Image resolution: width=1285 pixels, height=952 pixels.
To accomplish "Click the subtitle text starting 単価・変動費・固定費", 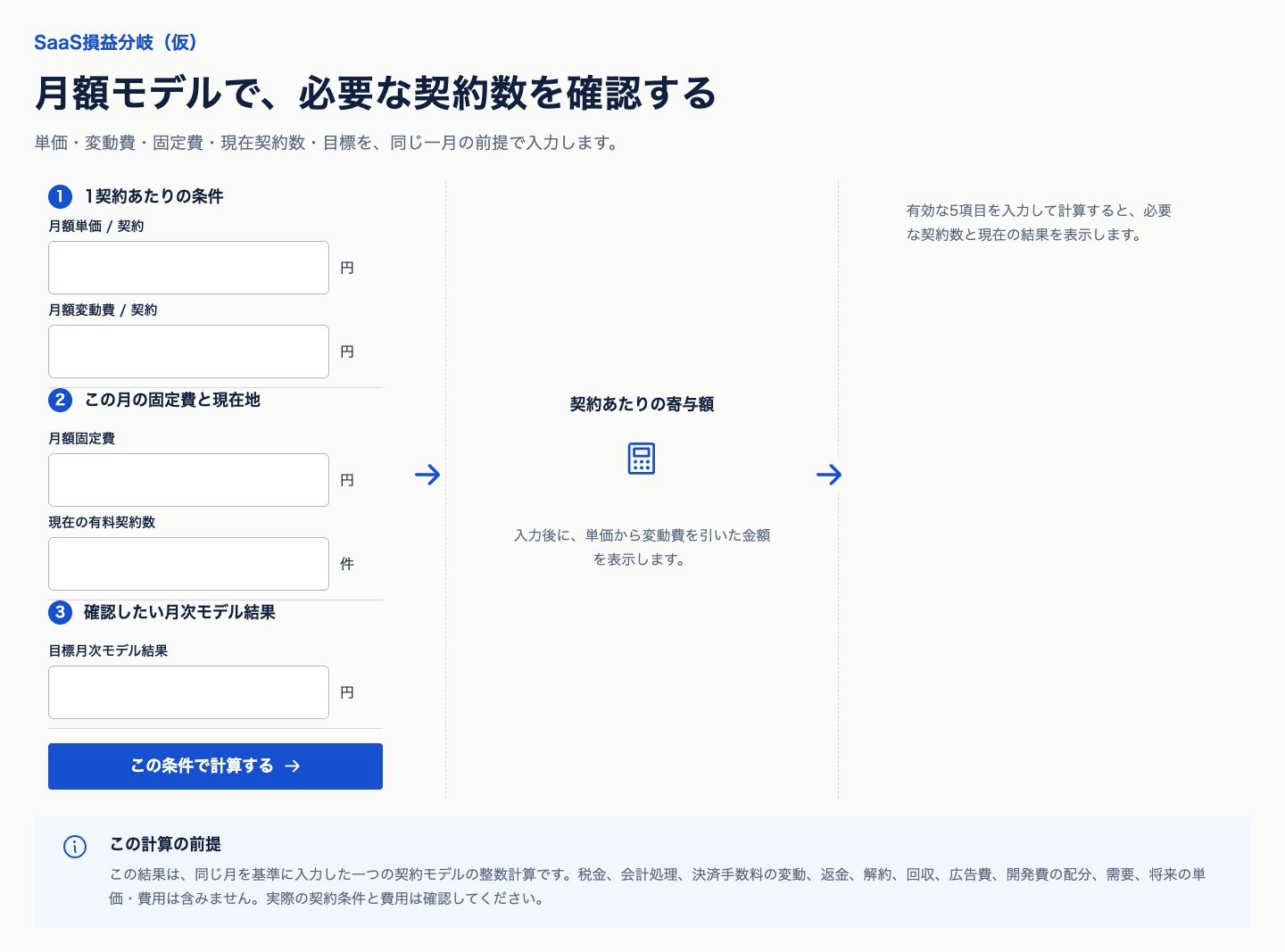I will point(327,143).
